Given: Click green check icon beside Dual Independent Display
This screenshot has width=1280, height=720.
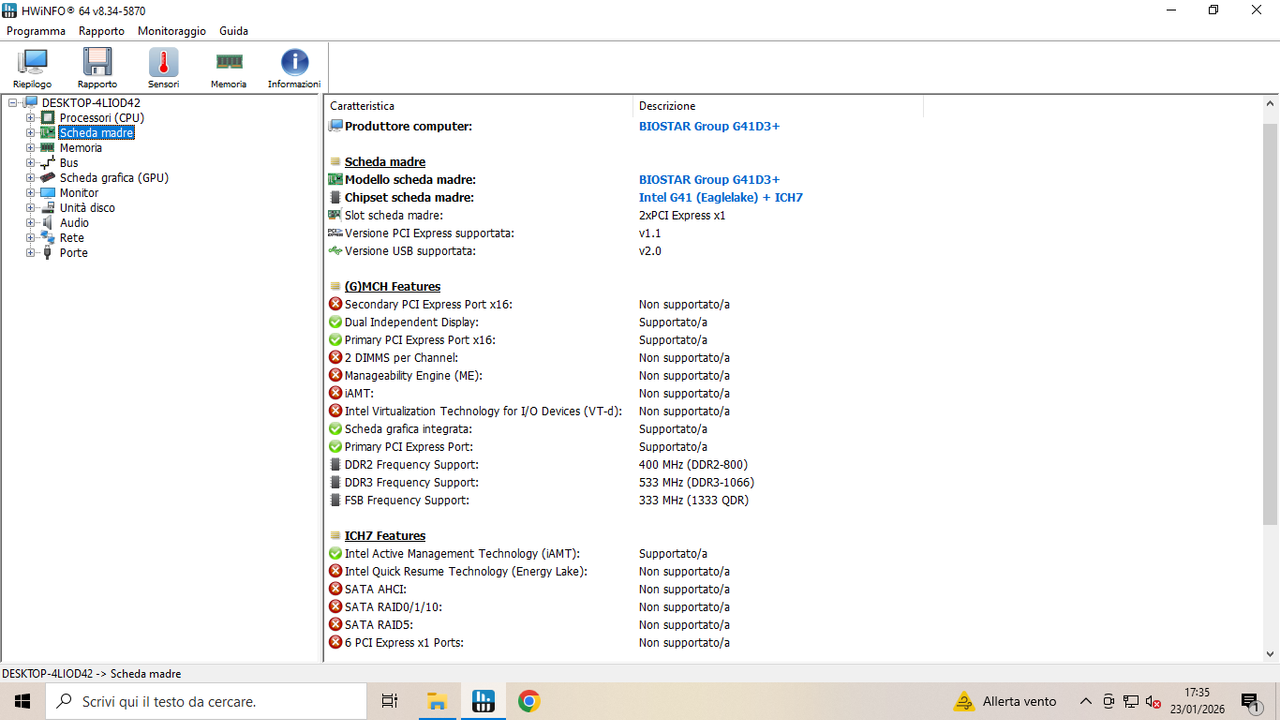Looking at the screenshot, I should (335, 322).
